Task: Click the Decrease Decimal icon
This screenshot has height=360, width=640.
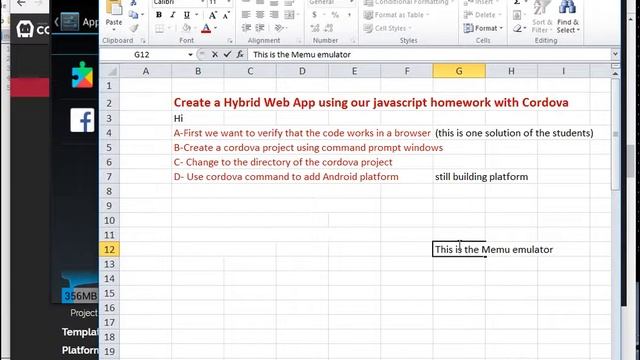Action: pos(329,28)
